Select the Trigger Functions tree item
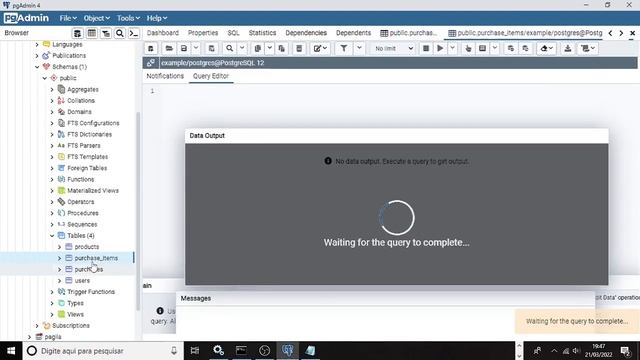This screenshot has width=640, height=360. [x=91, y=292]
